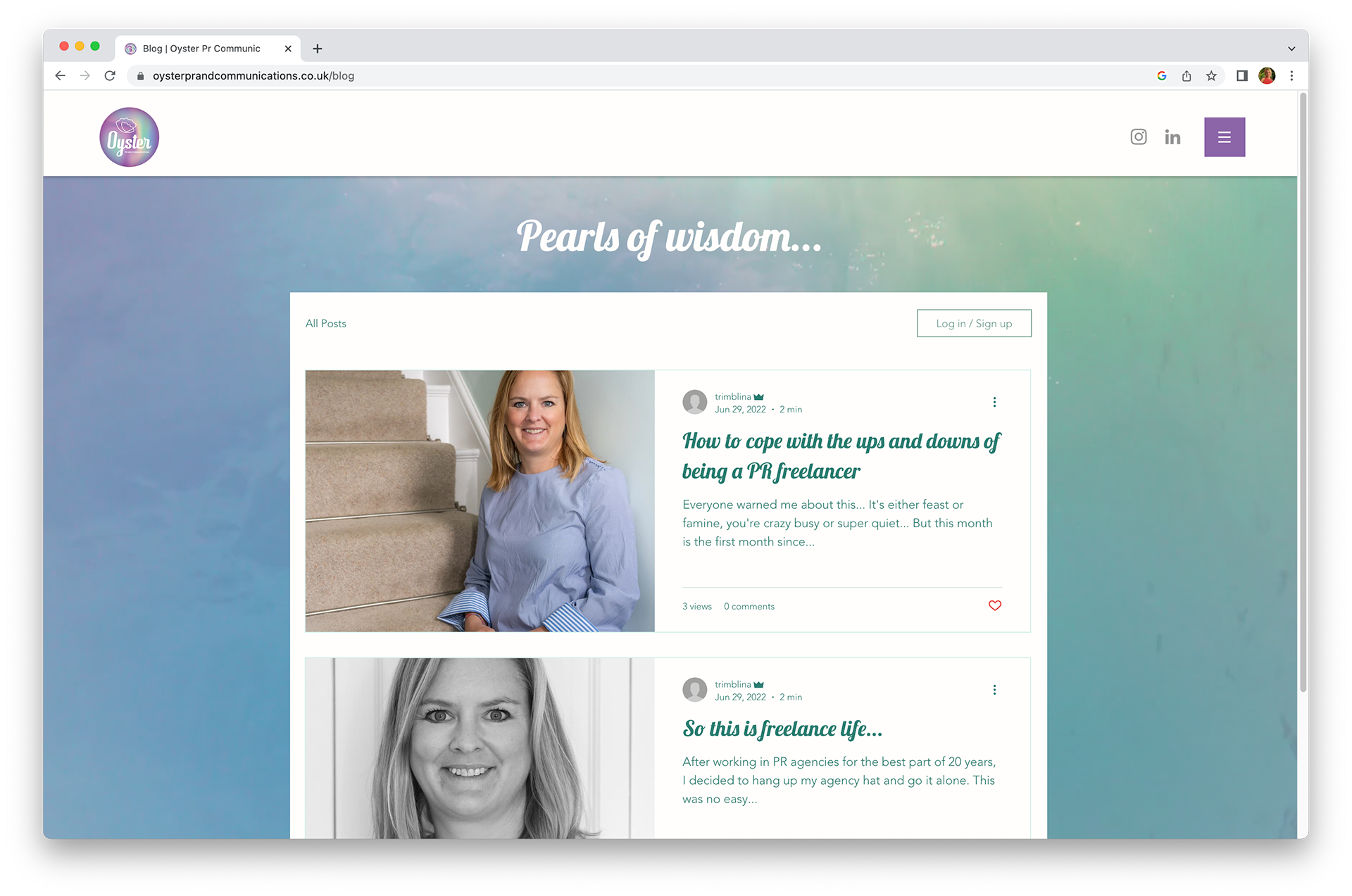Bookmark this page with star icon
Screen dimensions: 1352x896
(1211, 76)
